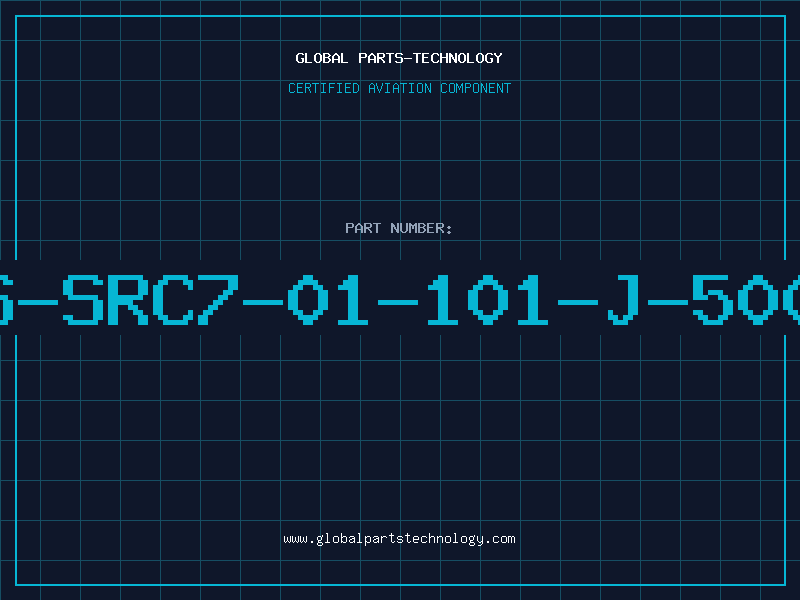
Task: Open the www.globalpartstechnology.com website link
Action: [x=399, y=539]
